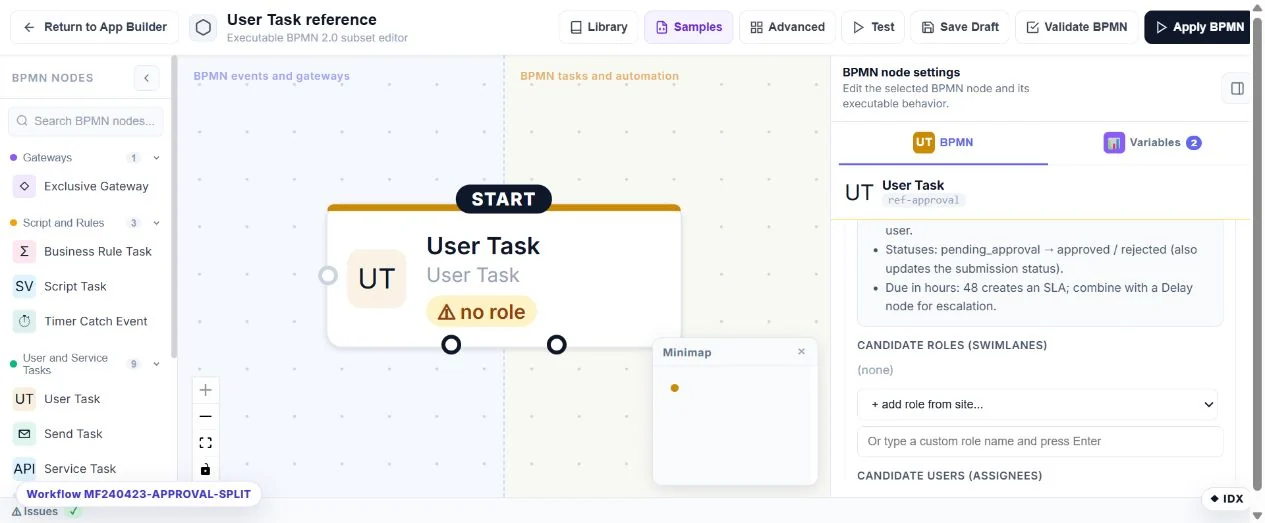Open the add role from site dropdown
This screenshot has height=523, width=1265.
[x=1037, y=404]
